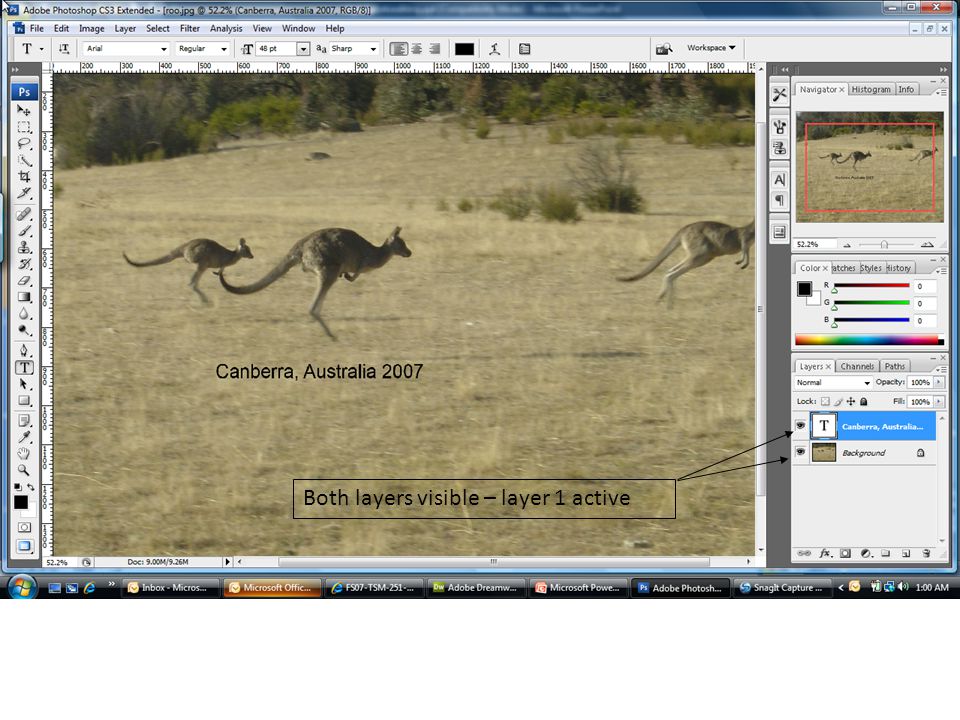Toggle center text alignment
960x720 pixels.
pos(417,49)
